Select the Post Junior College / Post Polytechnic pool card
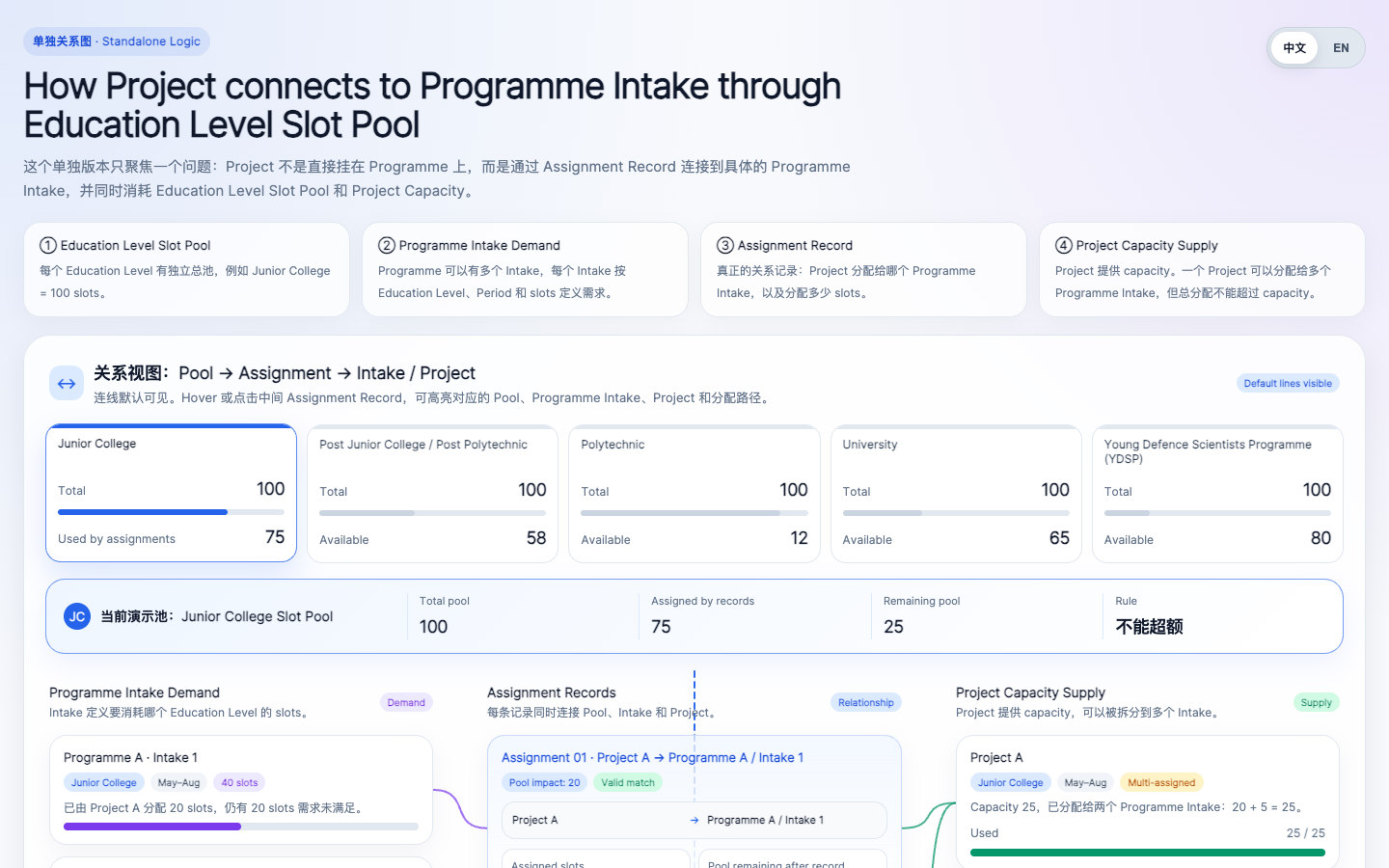Screen dimensions: 1389x868 pyautogui.click(x=433, y=493)
